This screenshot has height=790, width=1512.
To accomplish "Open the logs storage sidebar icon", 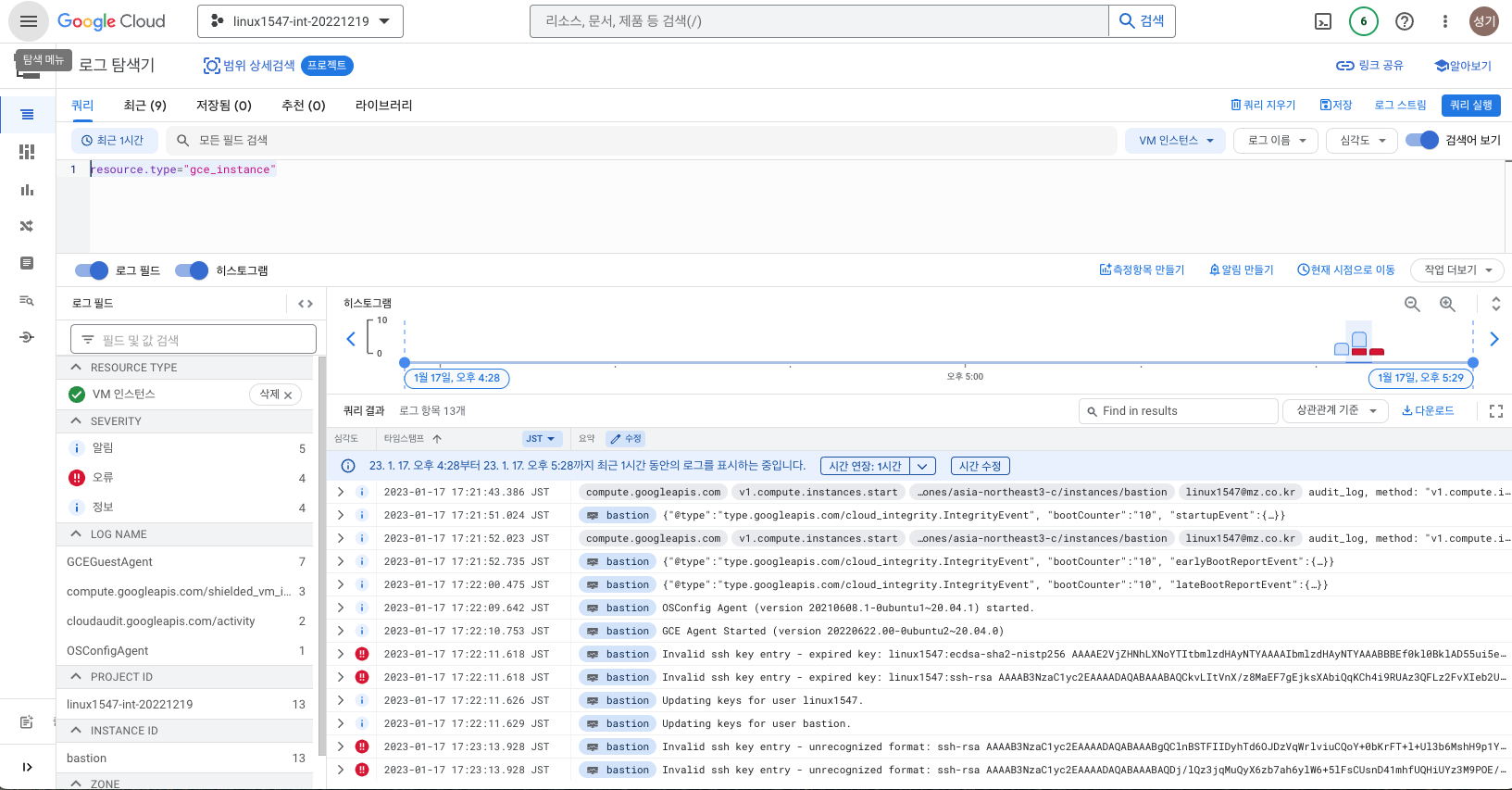I will click(28, 263).
